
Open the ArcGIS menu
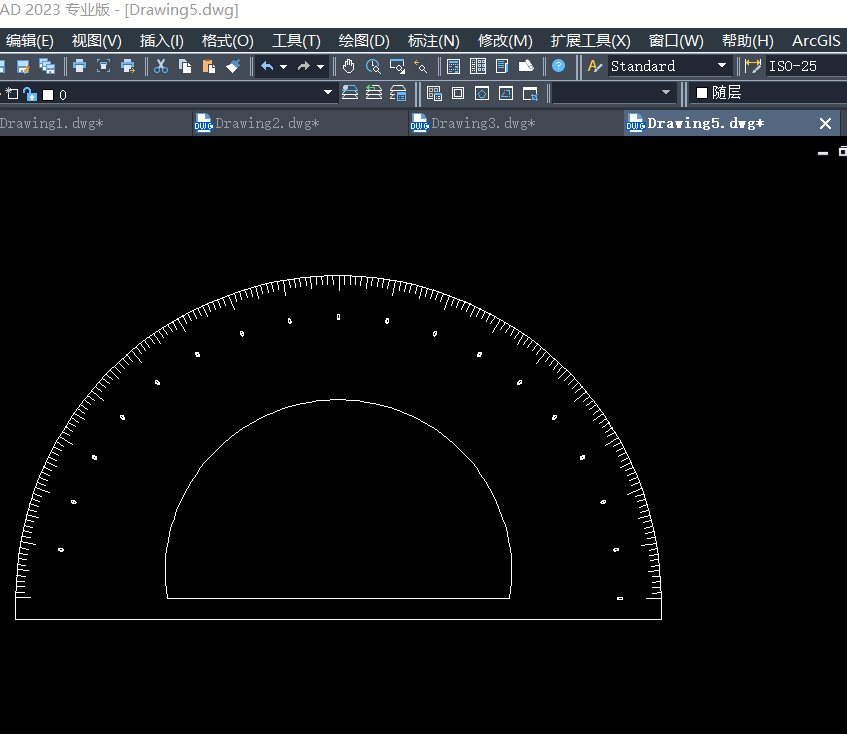(816, 41)
